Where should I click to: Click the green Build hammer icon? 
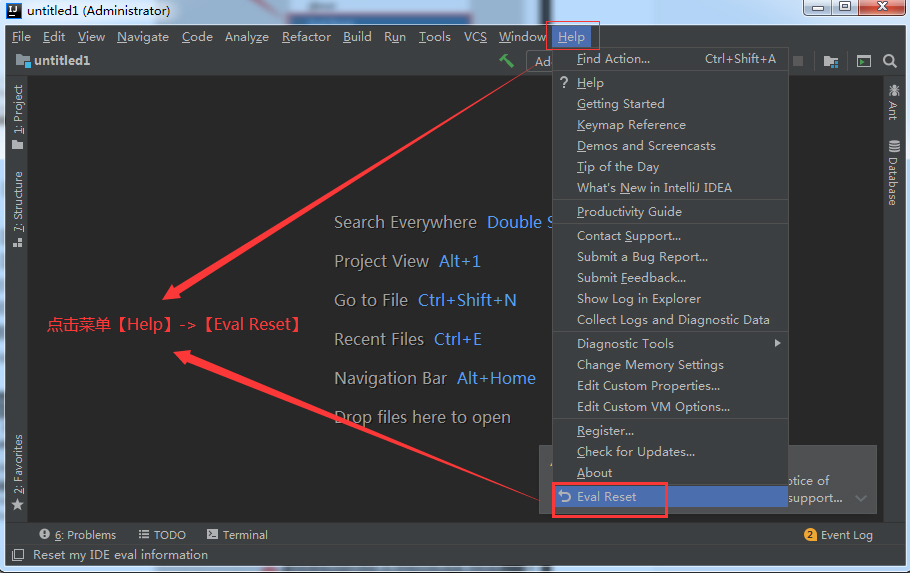pos(506,60)
